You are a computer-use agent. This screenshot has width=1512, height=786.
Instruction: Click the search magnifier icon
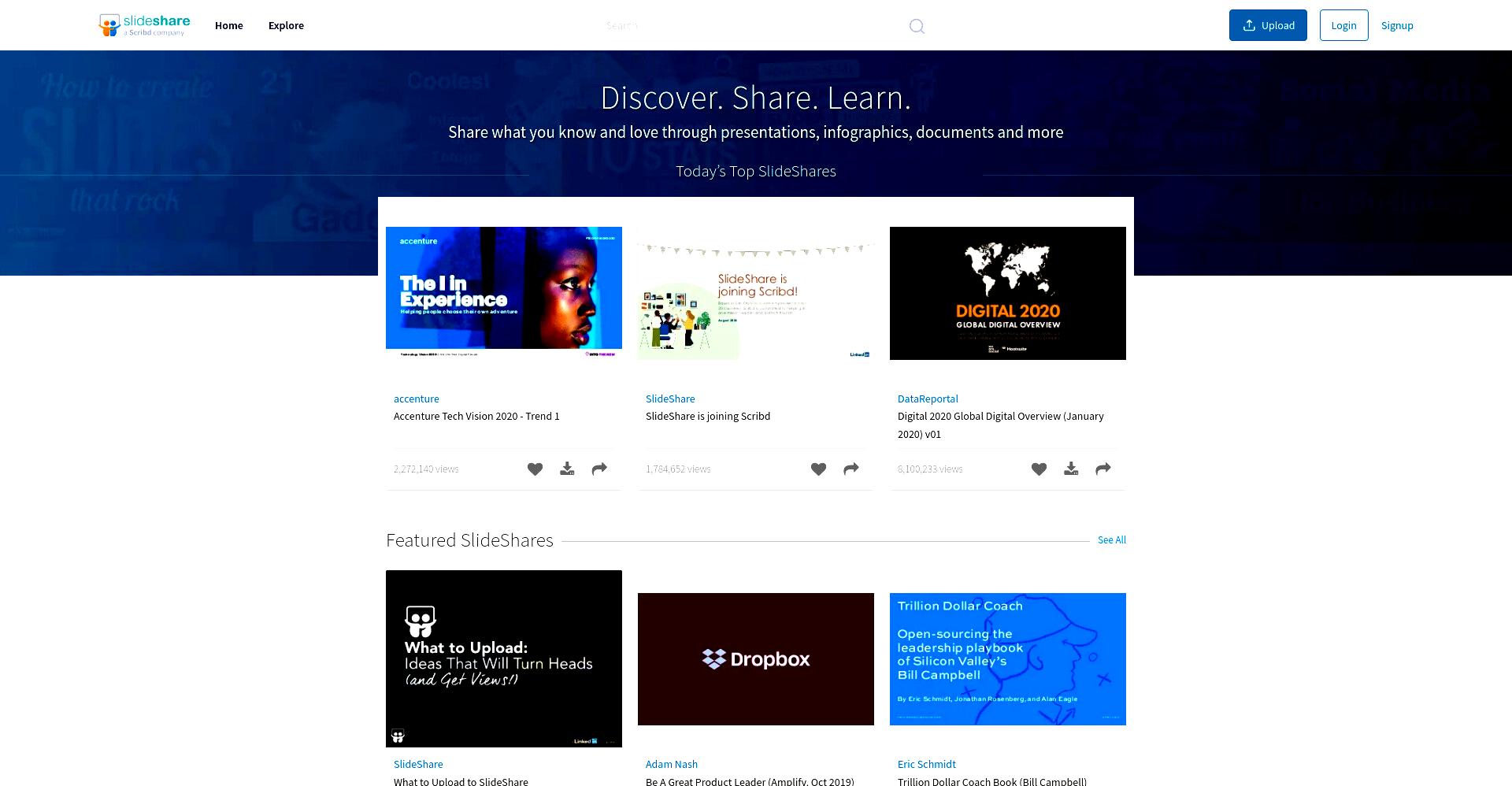tap(917, 26)
